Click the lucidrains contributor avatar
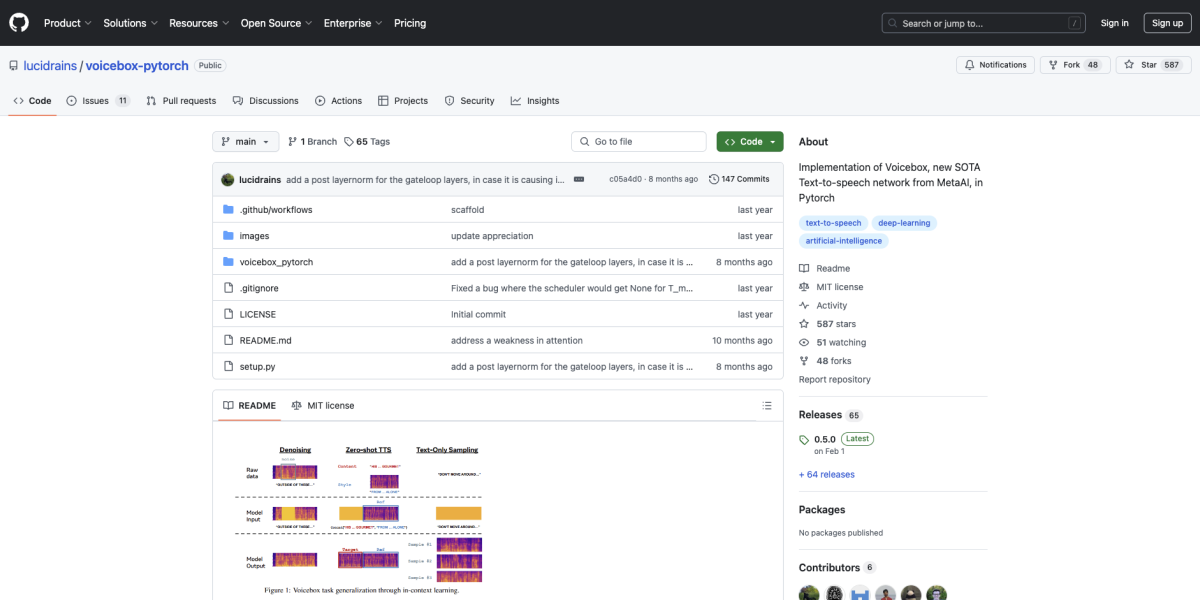The image size is (1200, 600). (807, 592)
